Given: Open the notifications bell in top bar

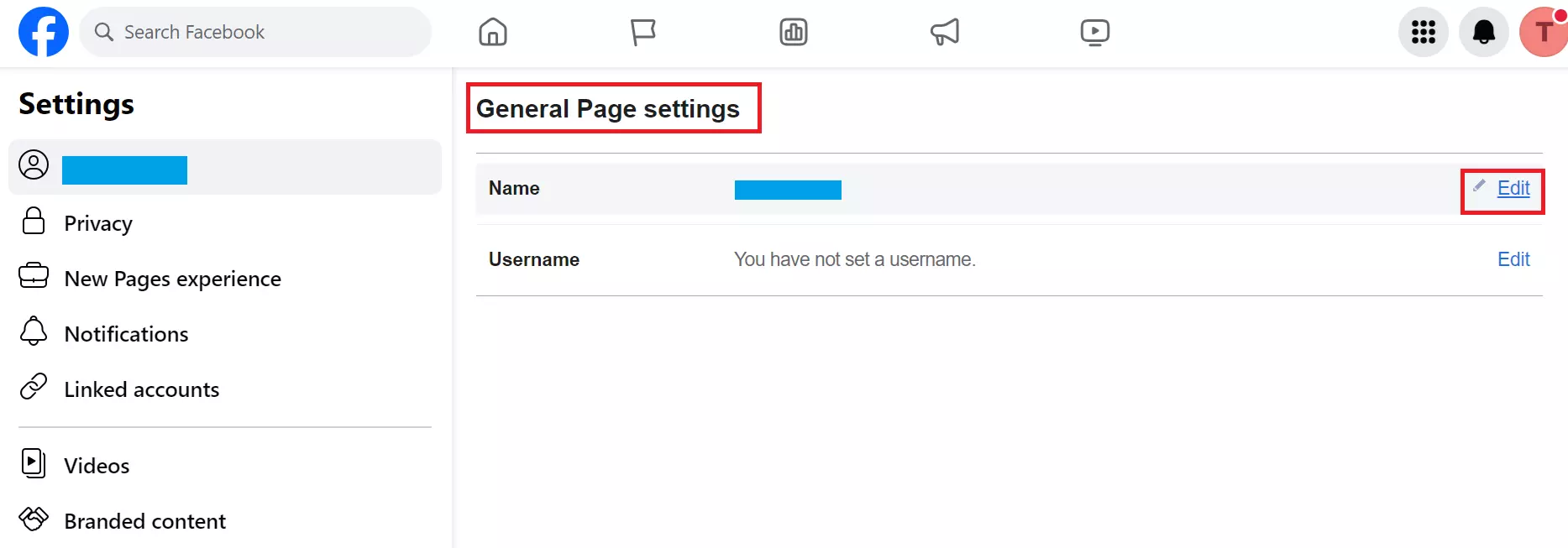Looking at the screenshot, I should 1484,32.
